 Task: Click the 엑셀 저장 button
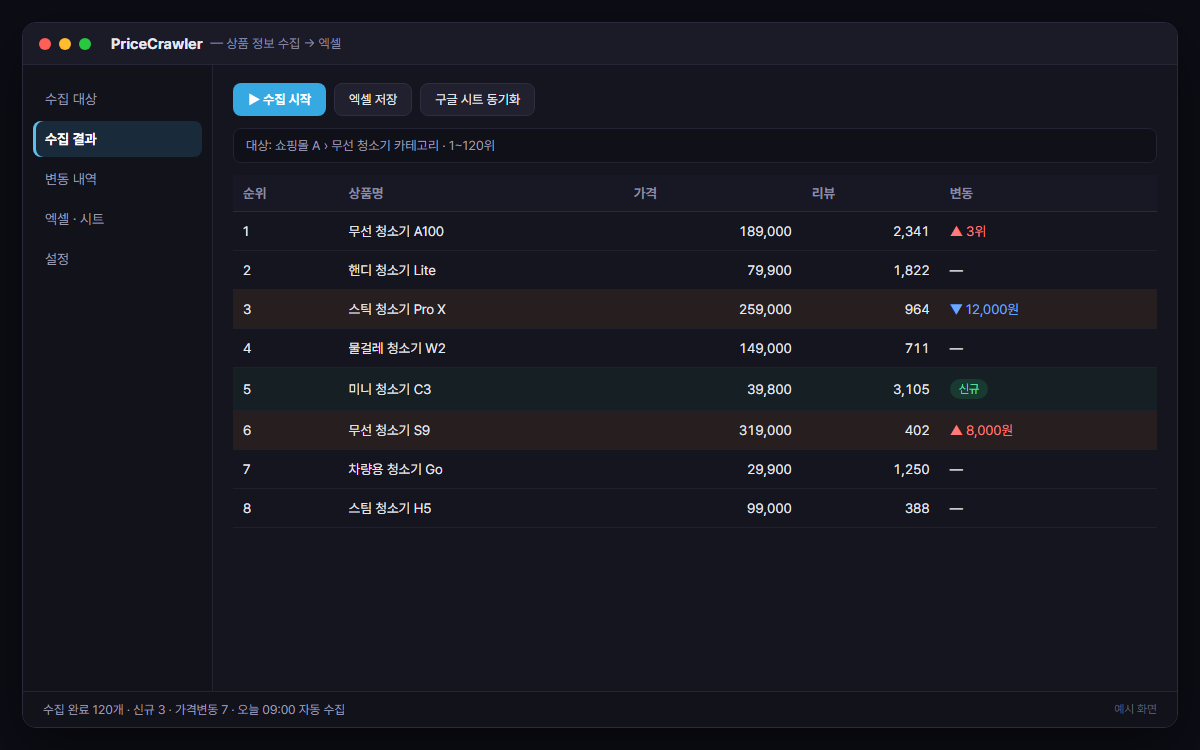click(x=373, y=100)
